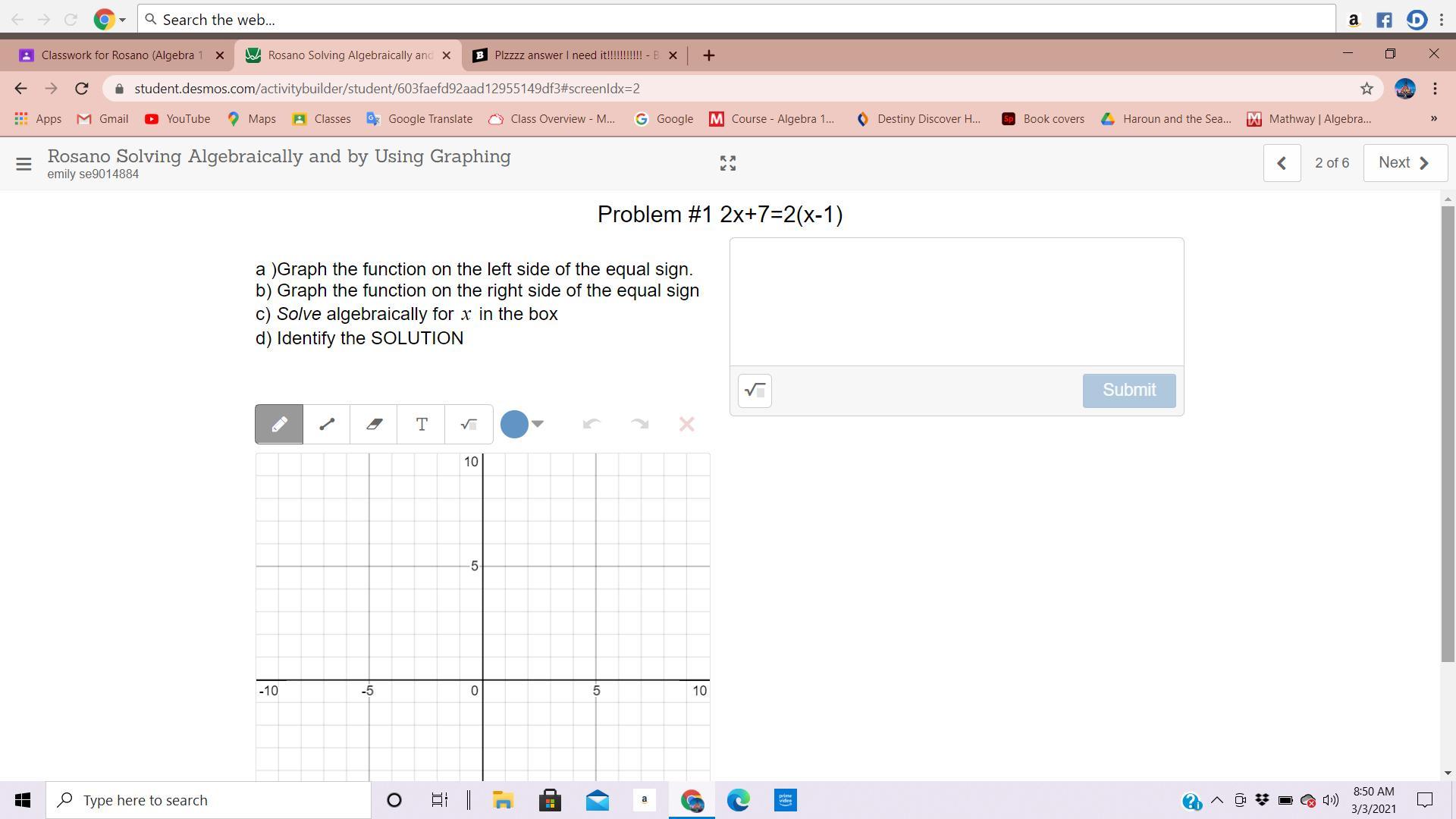Open math keyboard in answer box
Screen dimensions: 1456x819
click(x=755, y=391)
